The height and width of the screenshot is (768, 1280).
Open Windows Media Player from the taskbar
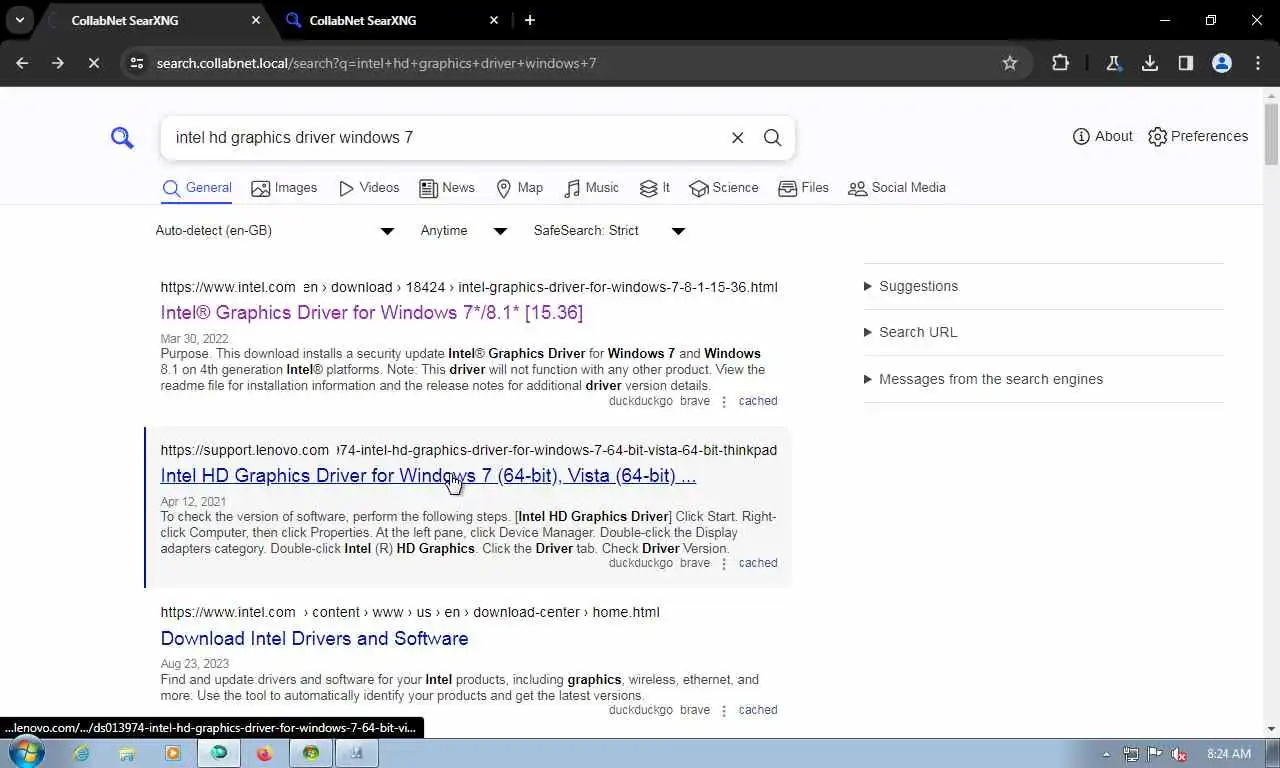click(x=173, y=754)
